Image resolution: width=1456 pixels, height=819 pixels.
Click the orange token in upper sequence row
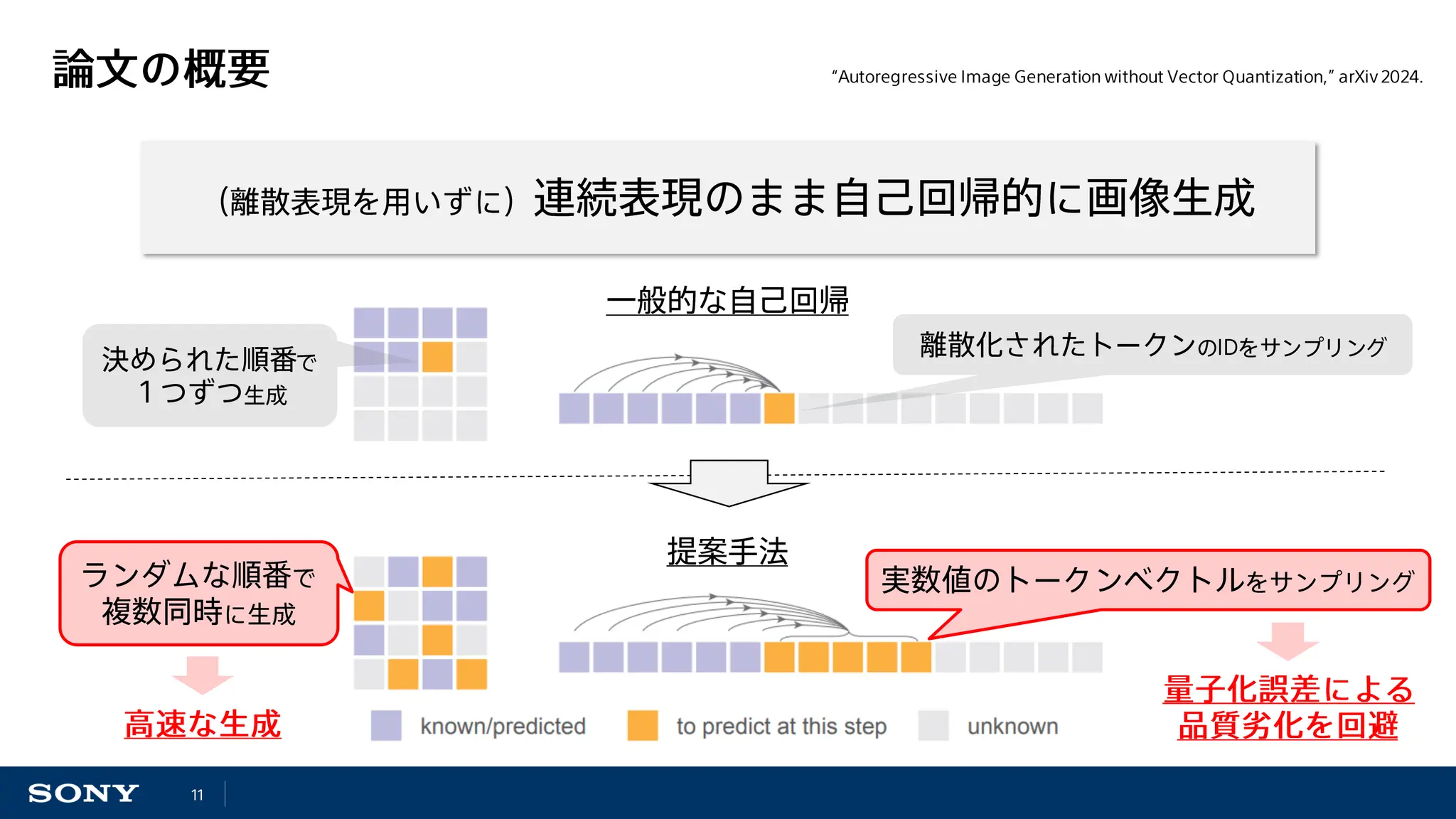[779, 409]
